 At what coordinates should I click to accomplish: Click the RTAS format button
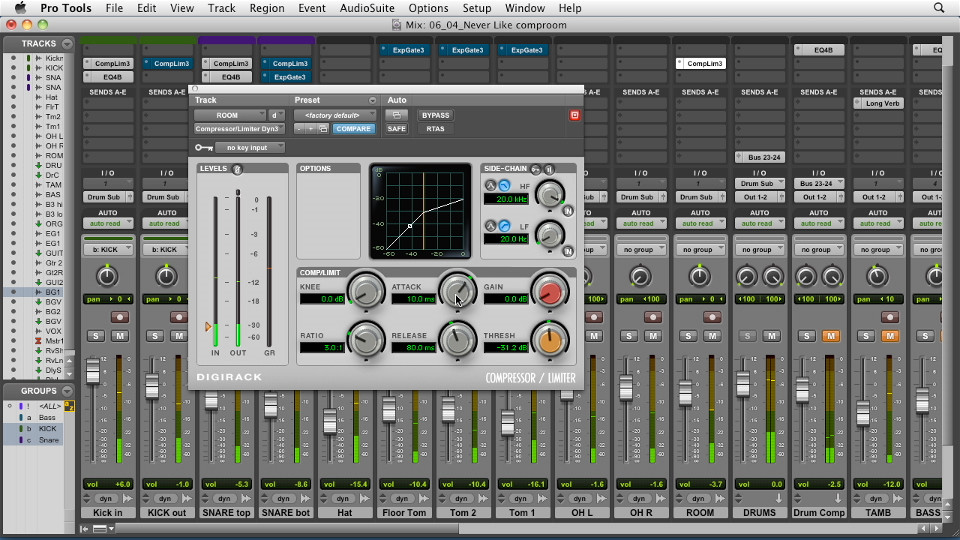pyautogui.click(x=435, y=129)
